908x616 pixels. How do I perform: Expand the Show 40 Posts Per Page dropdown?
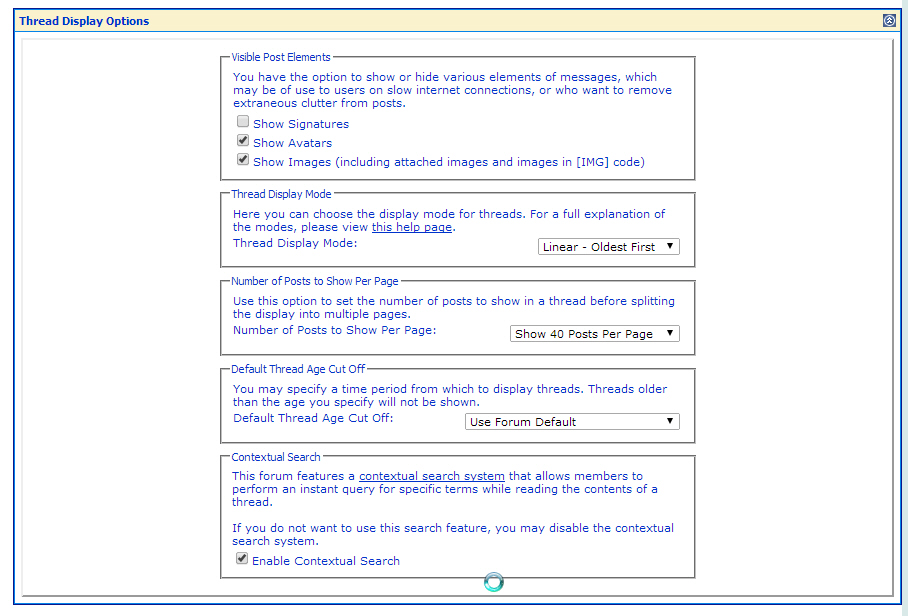594,334
